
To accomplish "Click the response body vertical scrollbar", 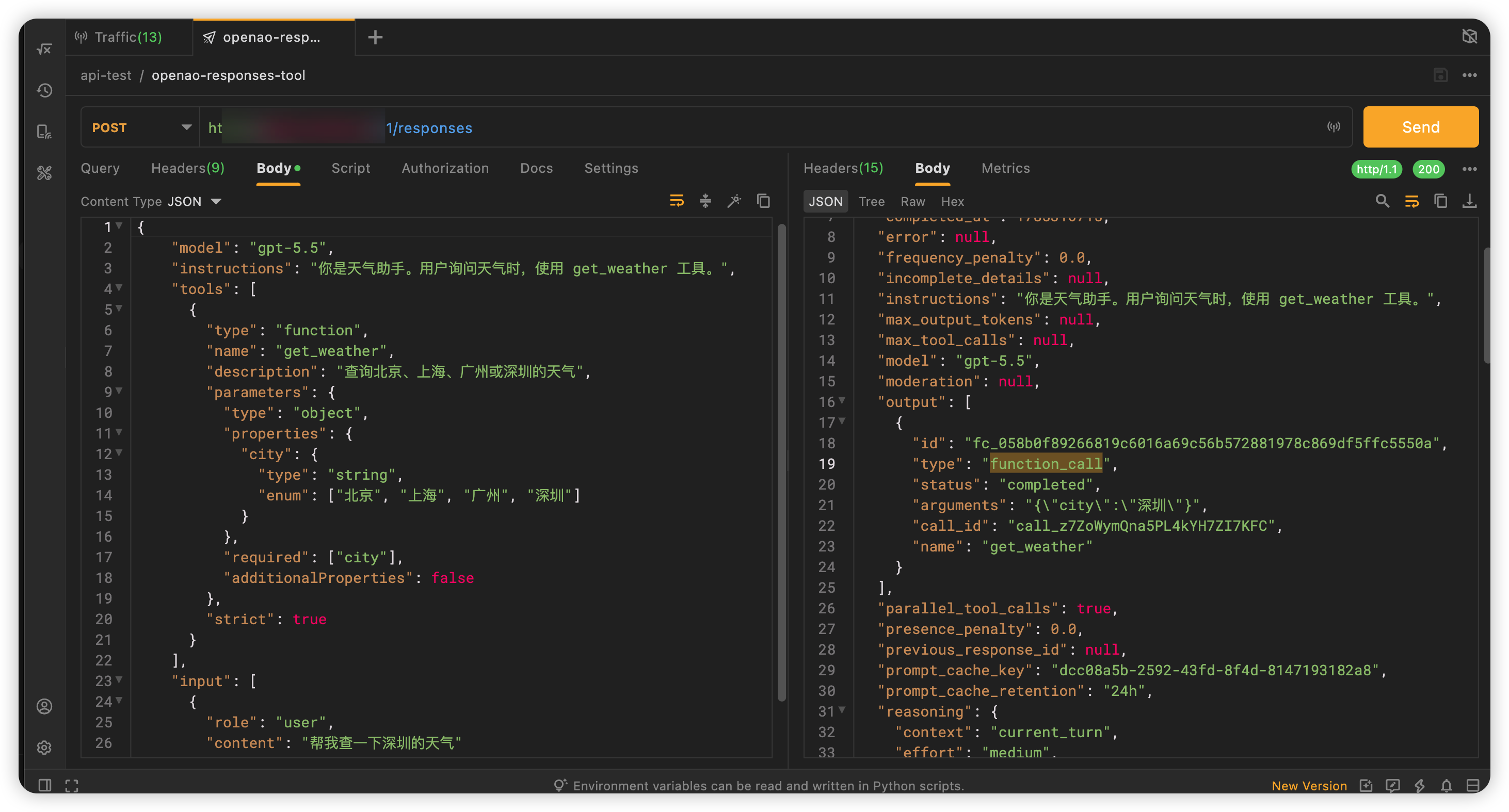I will [1486, 305].
